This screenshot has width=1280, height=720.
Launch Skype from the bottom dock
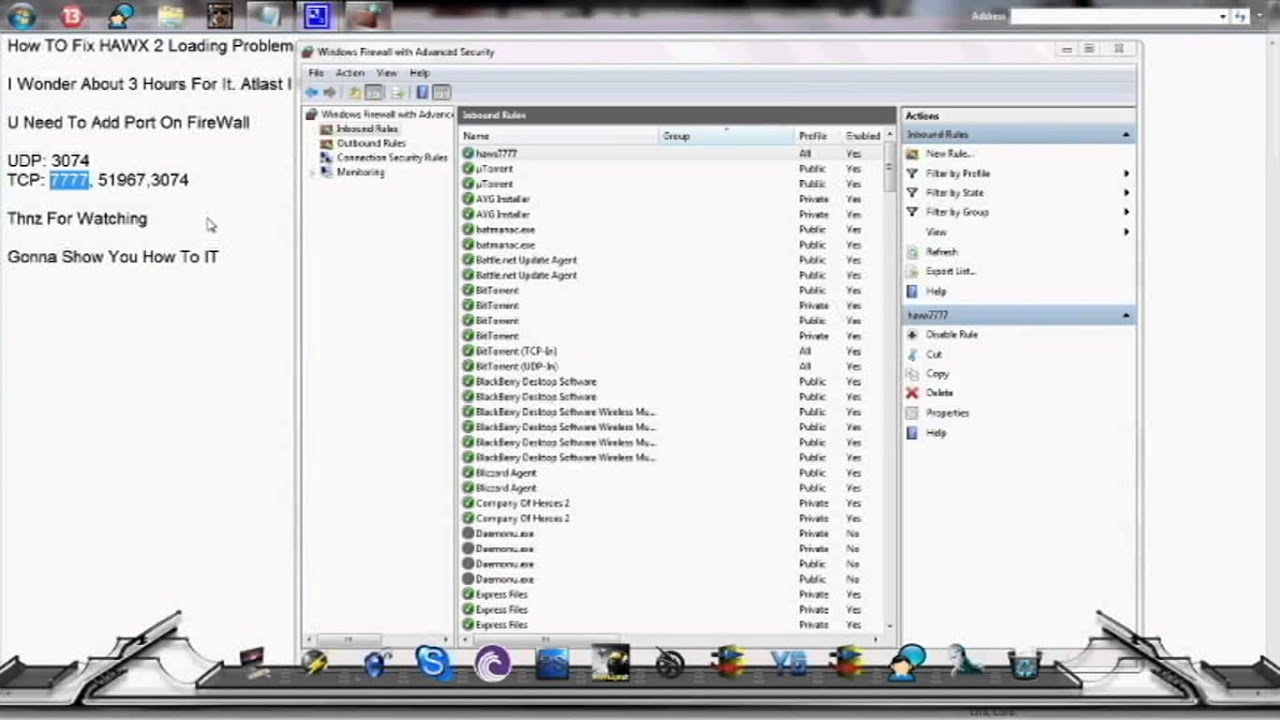[434, 662]
